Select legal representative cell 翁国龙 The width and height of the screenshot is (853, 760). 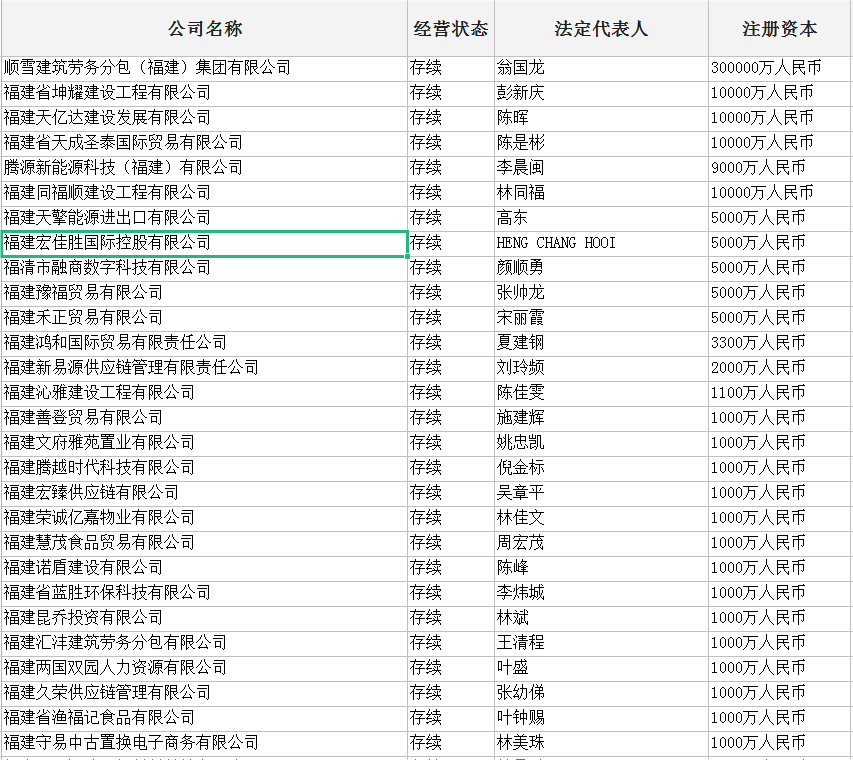click(x=601, y=68)
